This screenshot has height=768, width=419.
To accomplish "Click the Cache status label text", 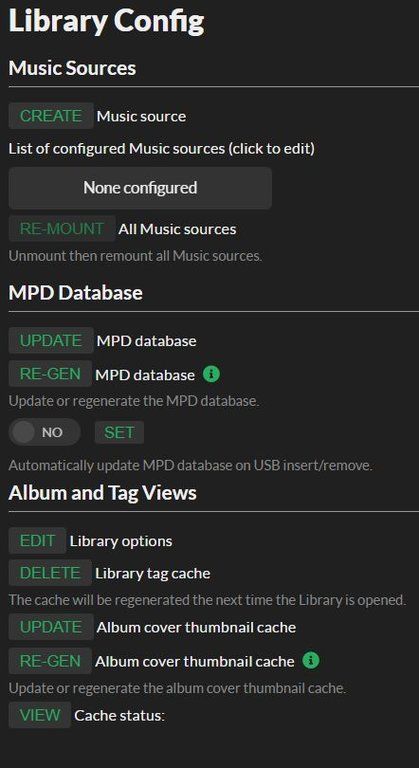I will (120, 716).
